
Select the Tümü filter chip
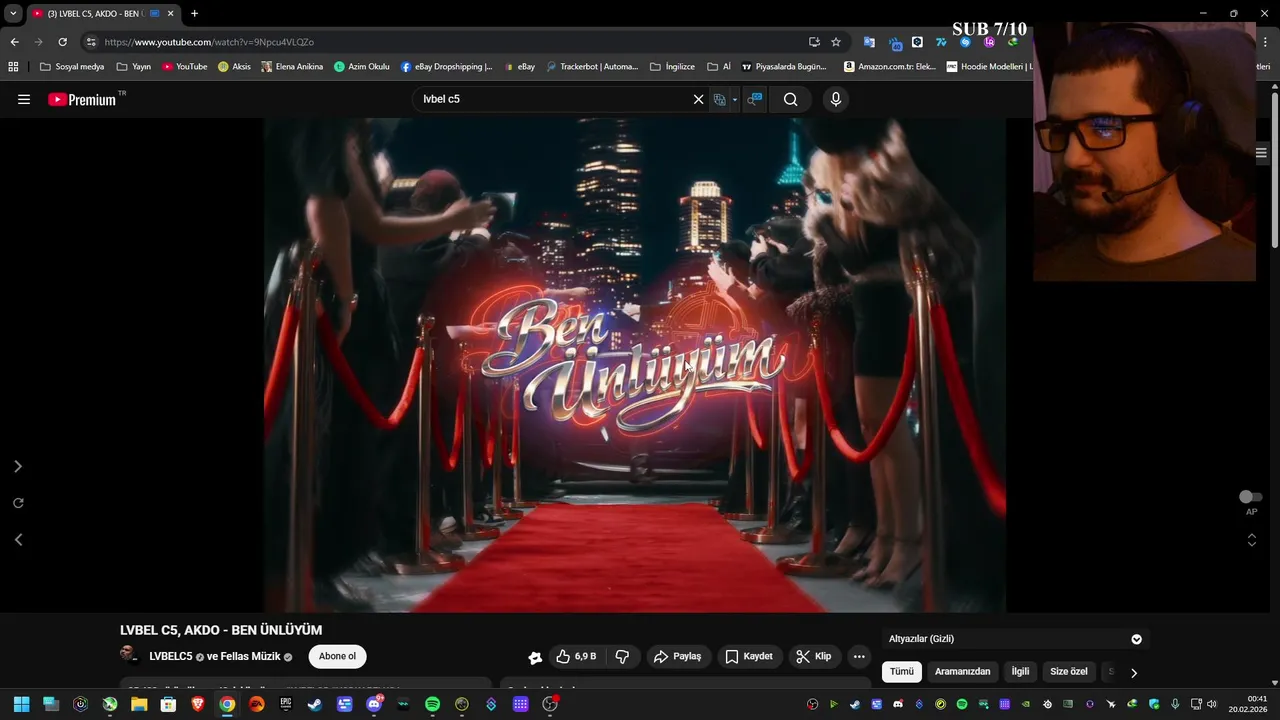(902, 672)
